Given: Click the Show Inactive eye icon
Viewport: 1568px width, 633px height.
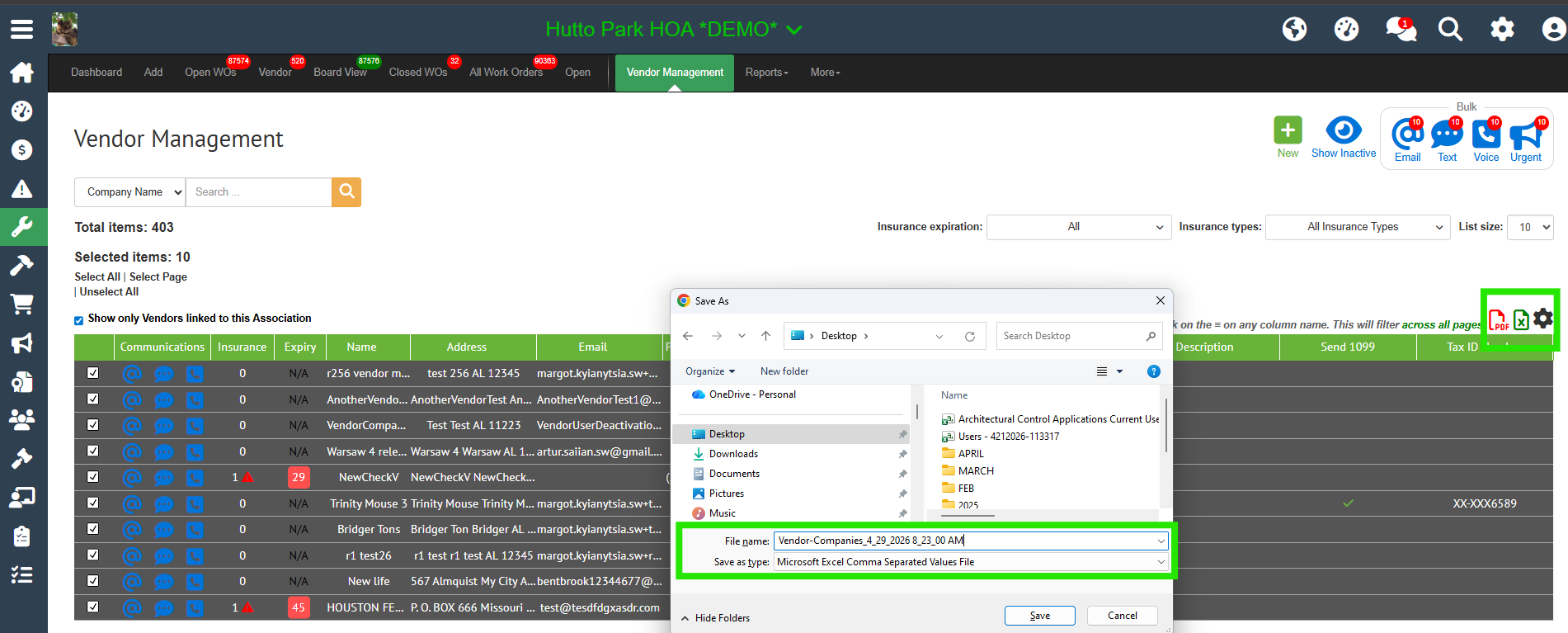Looking at the screenshot, I should click(x=1343, y=130).
